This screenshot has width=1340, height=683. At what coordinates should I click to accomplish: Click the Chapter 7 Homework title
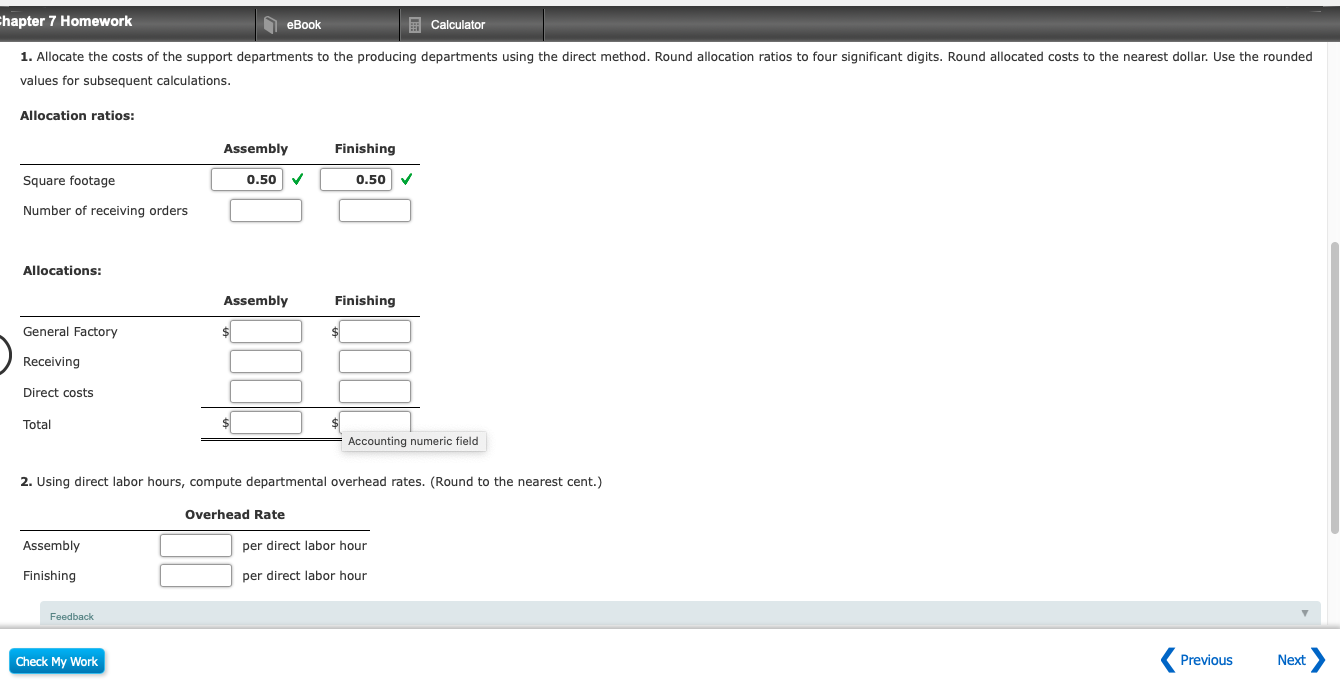pos(66,21)
